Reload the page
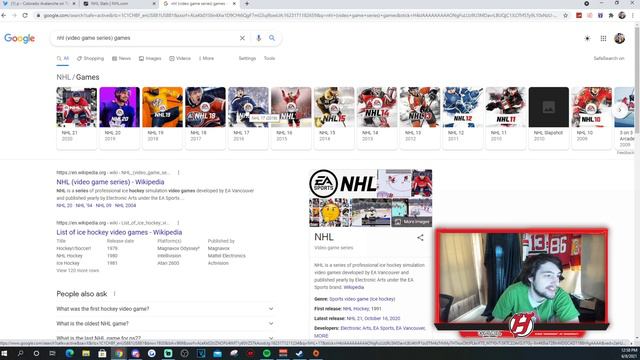Screen dimensions: 640x360 point(25,16)
